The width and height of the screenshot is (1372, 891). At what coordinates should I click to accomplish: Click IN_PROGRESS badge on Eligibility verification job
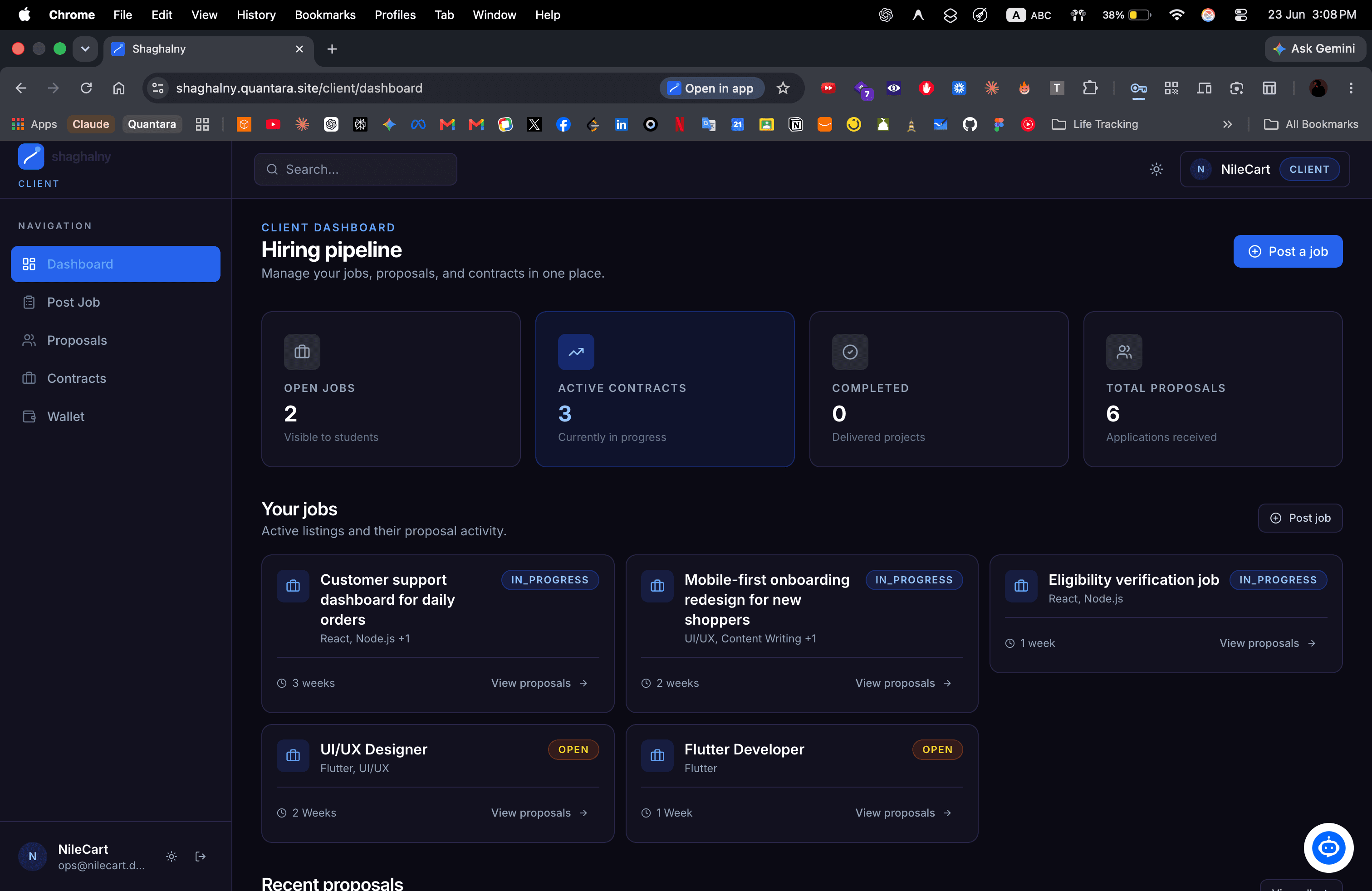click(1278, 580)
